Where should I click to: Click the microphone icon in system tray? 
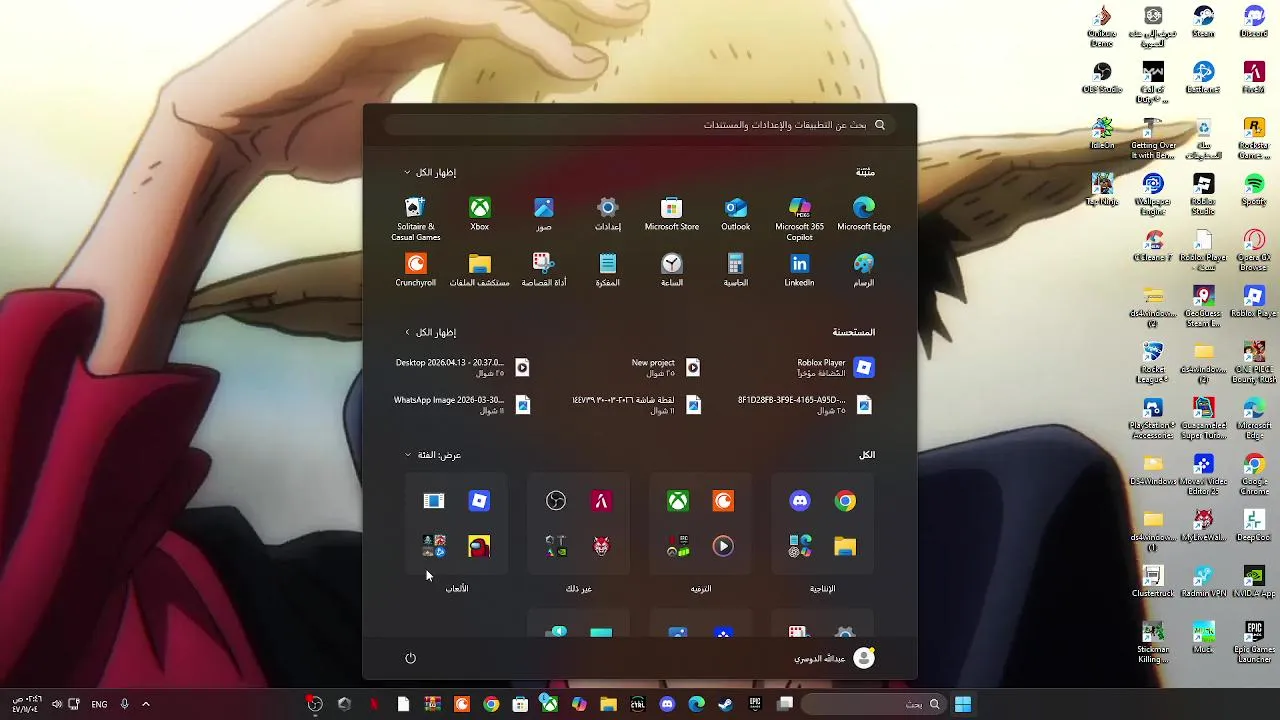click(x=124, y=704)
